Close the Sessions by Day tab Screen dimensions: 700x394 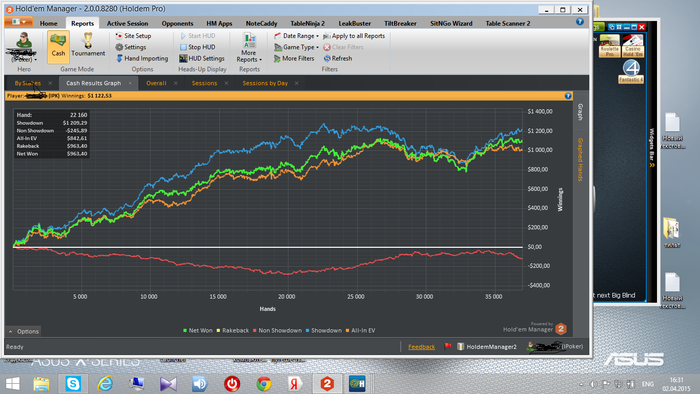[296, 83]
